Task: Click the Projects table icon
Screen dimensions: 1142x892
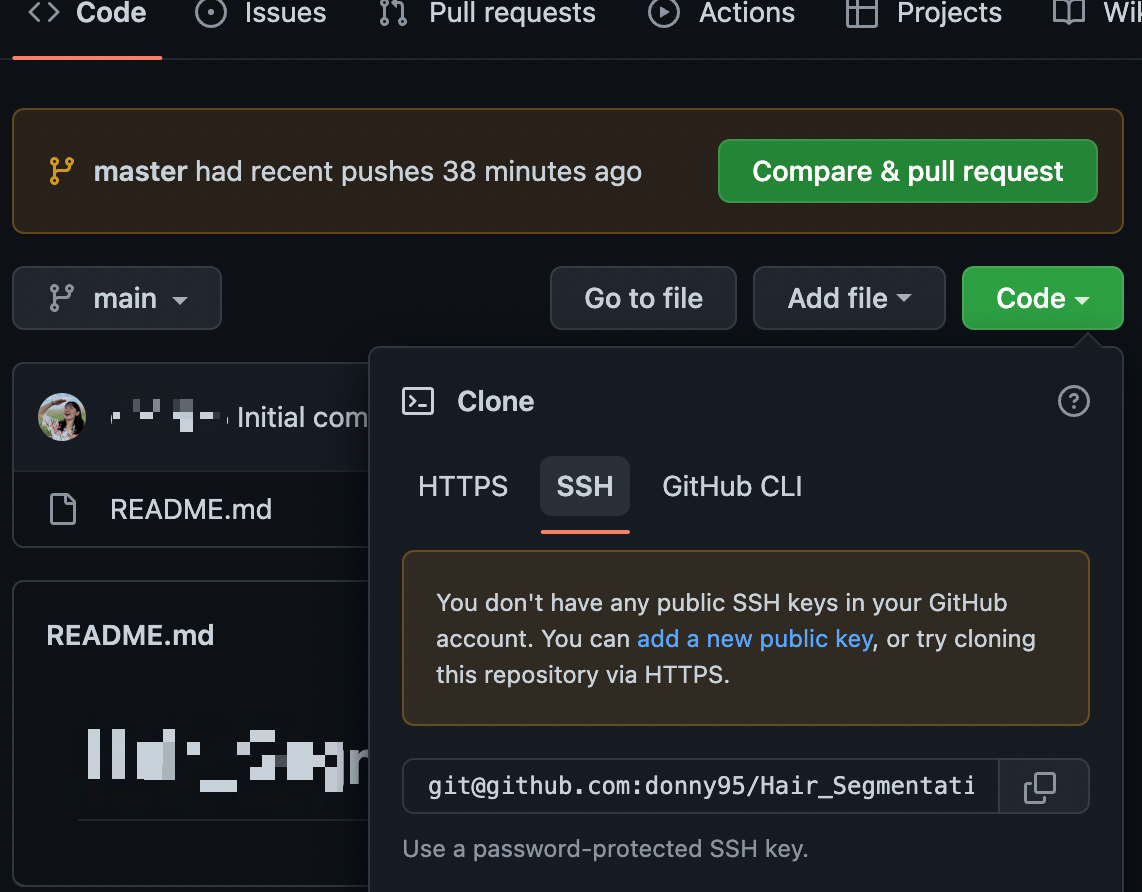Action: (x=862, y=13)
